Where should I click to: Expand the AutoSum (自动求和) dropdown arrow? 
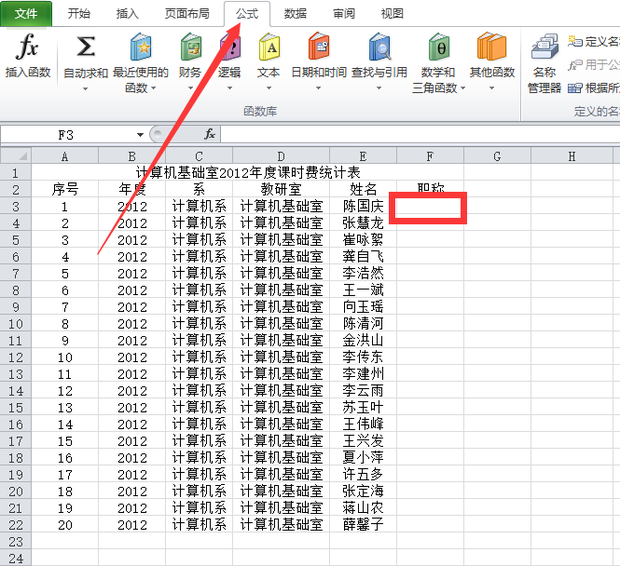tap(86, 88)
